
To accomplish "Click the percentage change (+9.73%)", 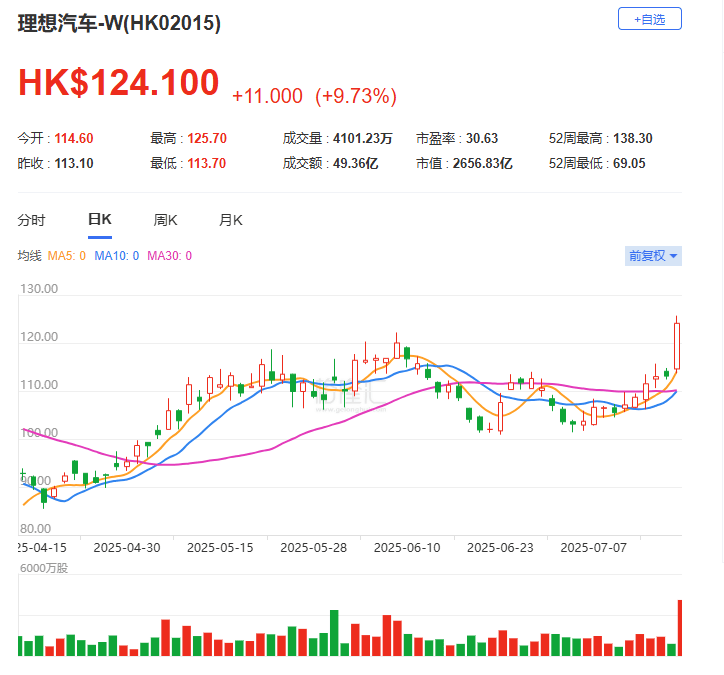I will pos(356,96).
